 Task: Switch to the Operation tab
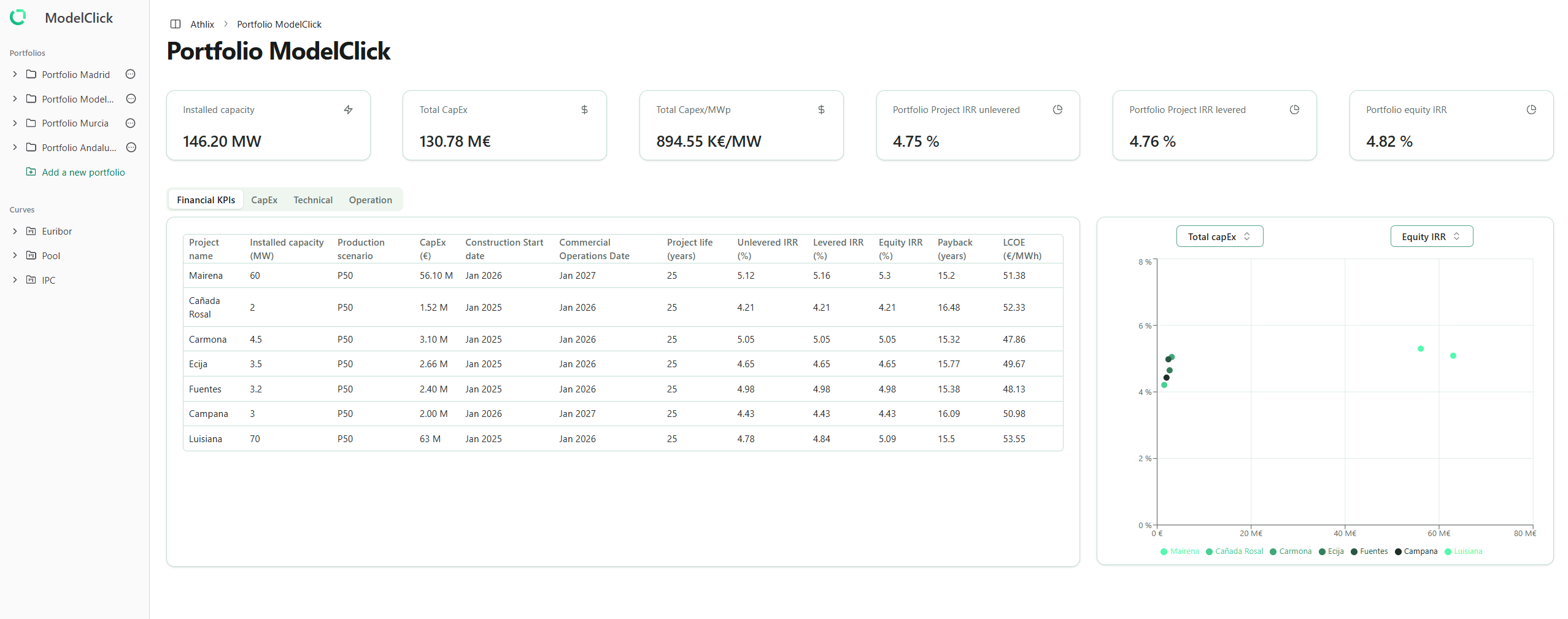(x=370, y=200)
